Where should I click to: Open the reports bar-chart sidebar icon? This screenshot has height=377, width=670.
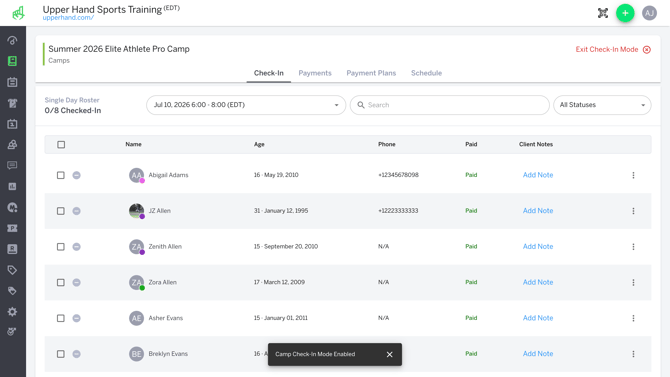(x=12, y=186)
